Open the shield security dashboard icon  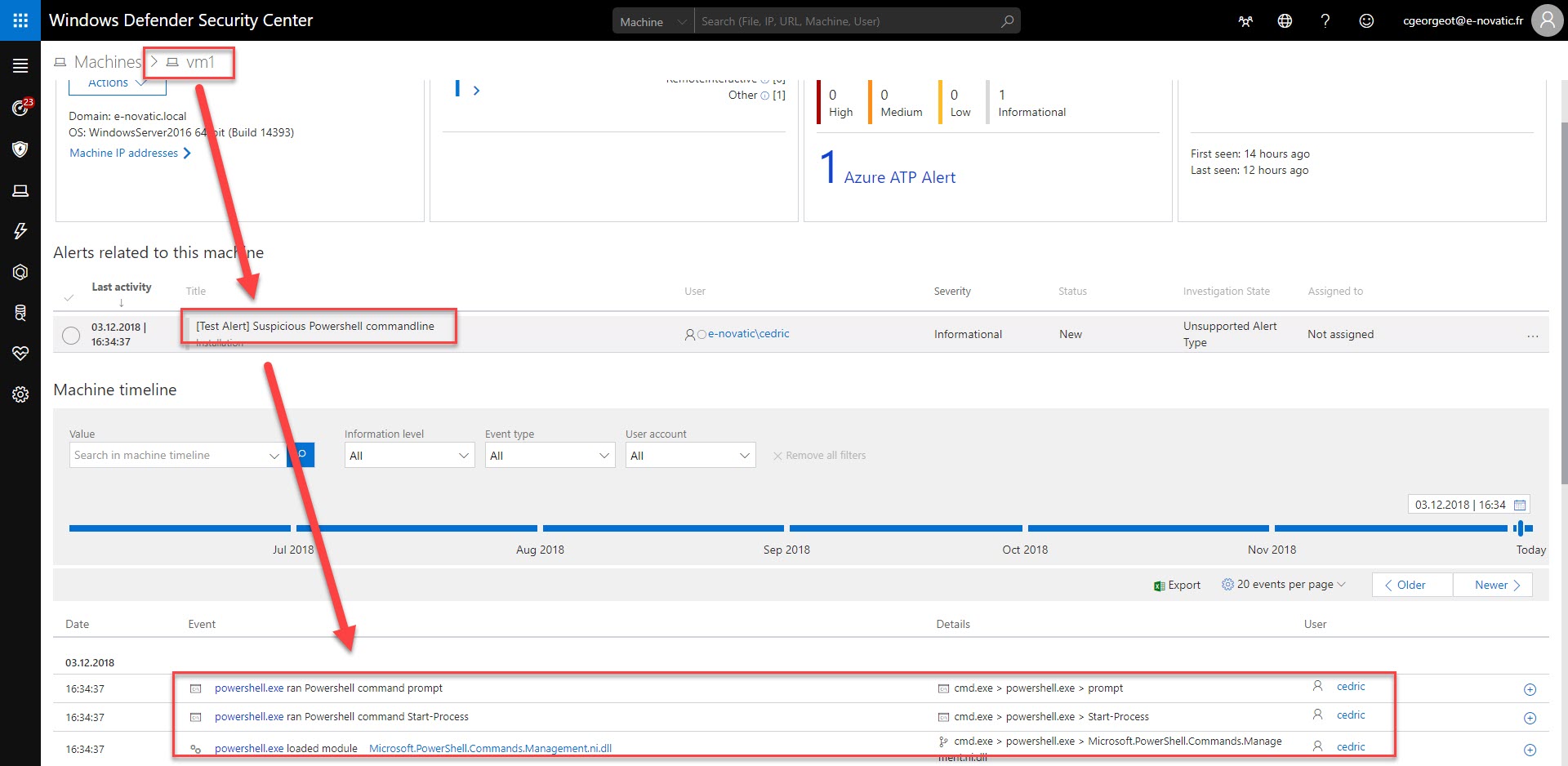(x=20, y=149)
